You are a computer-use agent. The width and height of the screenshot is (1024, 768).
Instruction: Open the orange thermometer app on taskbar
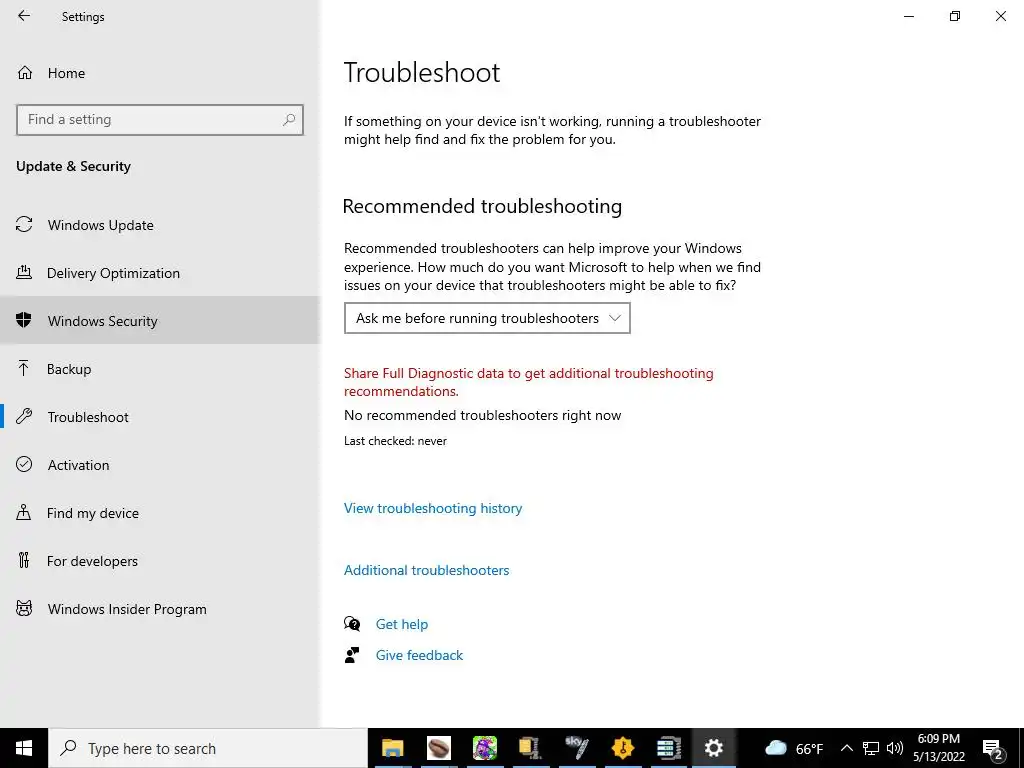622,748
